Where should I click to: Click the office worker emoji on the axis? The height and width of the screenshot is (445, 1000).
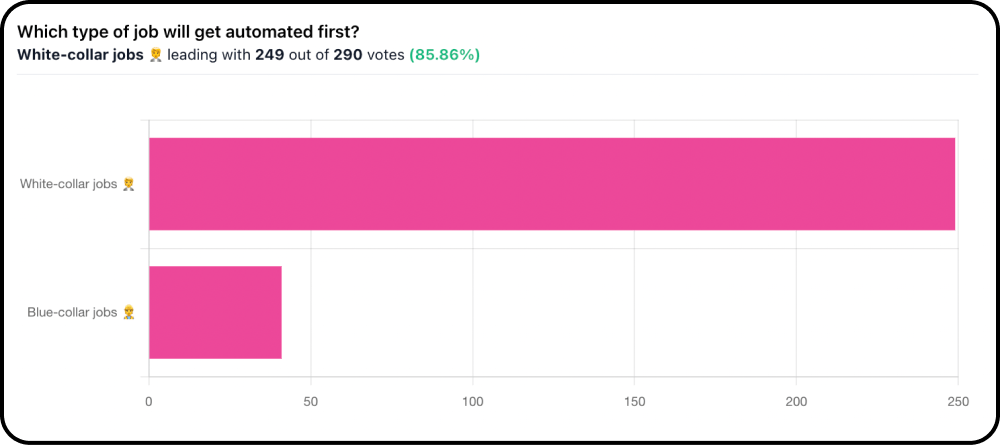click(x=129, y=184)
